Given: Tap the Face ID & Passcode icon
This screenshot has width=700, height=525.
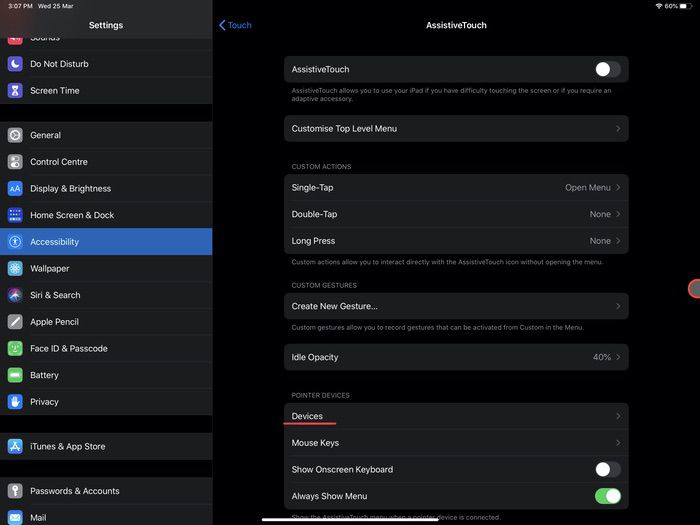Looking at the screenshot, I should click(15, 348).
